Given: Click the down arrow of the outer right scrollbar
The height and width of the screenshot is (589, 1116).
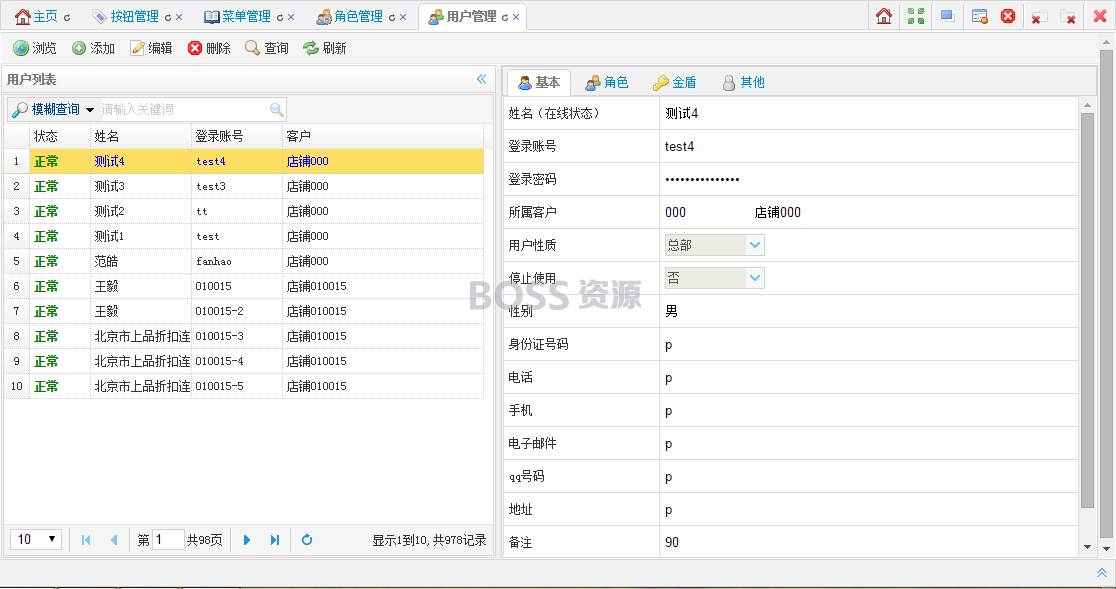Looking at the screenshot, I should tap(1106, 549).
